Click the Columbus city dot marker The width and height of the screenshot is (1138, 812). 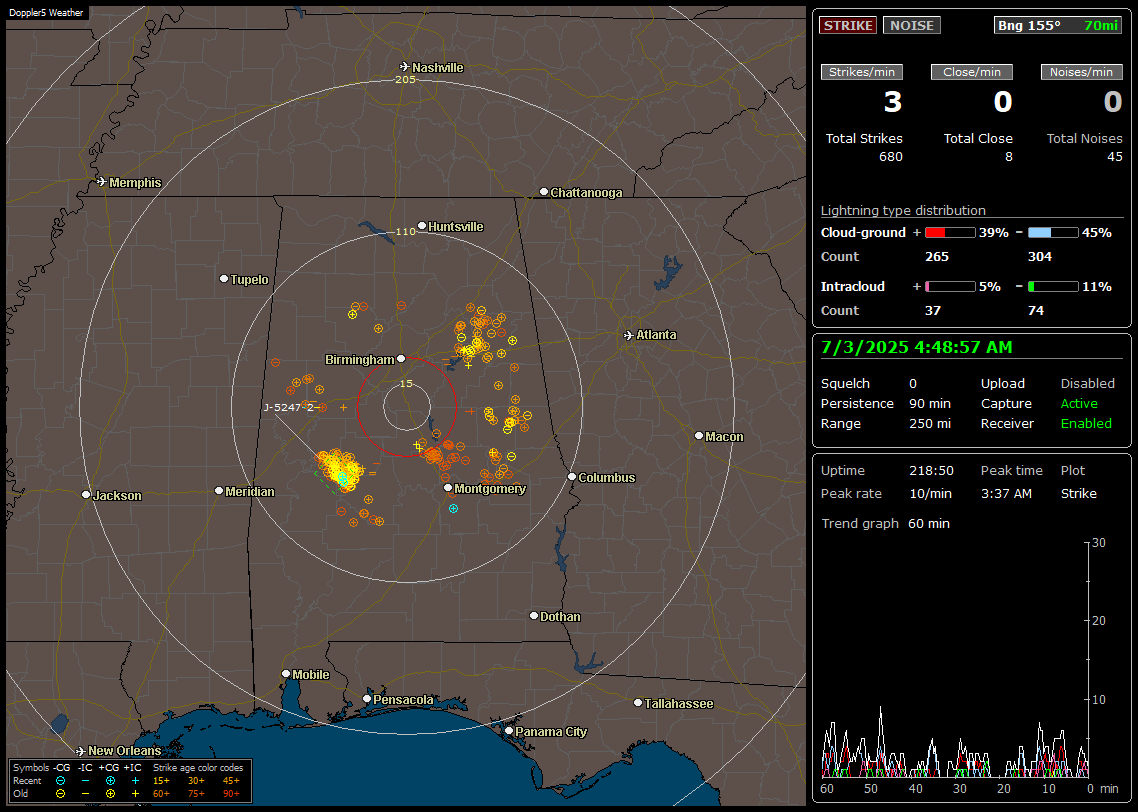coord(572,477)
